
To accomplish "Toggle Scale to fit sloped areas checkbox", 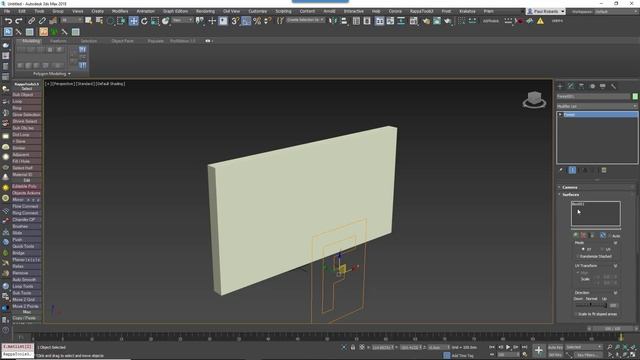I will click(577, 314).
